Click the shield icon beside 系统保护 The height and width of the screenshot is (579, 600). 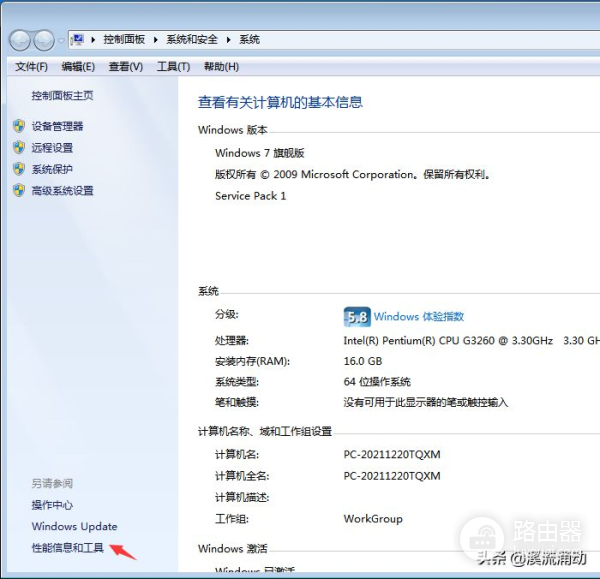pyautogui.click(x=19, y=169)
